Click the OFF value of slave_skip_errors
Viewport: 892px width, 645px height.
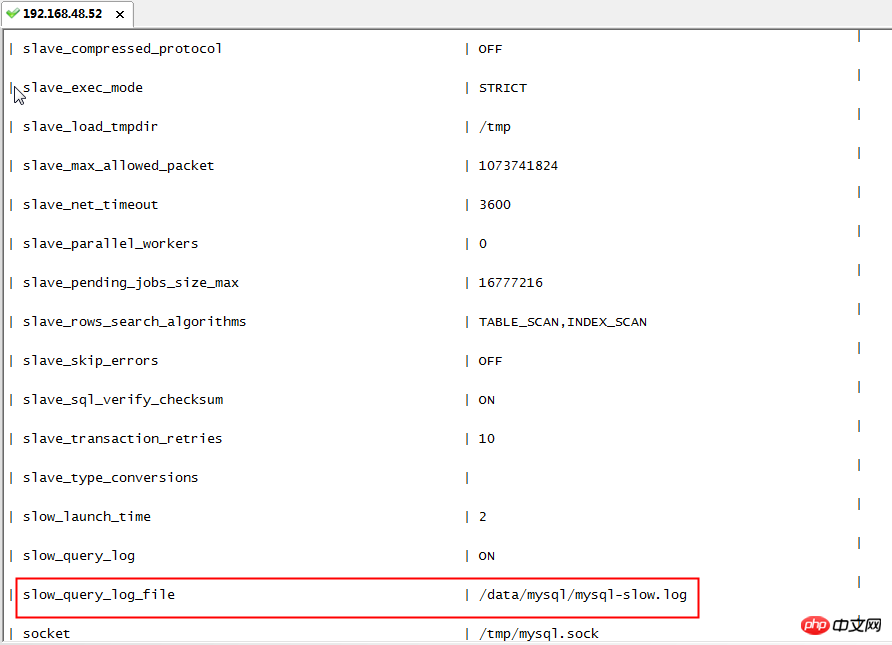(x=490, y=361)
